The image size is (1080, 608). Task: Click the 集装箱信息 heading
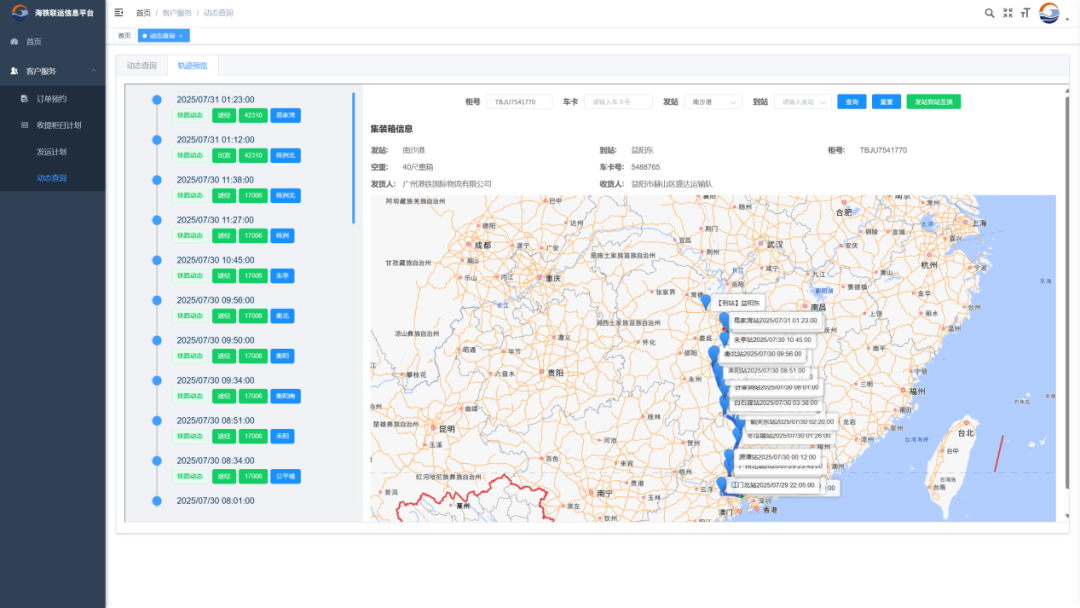pyautogui.click(x=392, y=129)
